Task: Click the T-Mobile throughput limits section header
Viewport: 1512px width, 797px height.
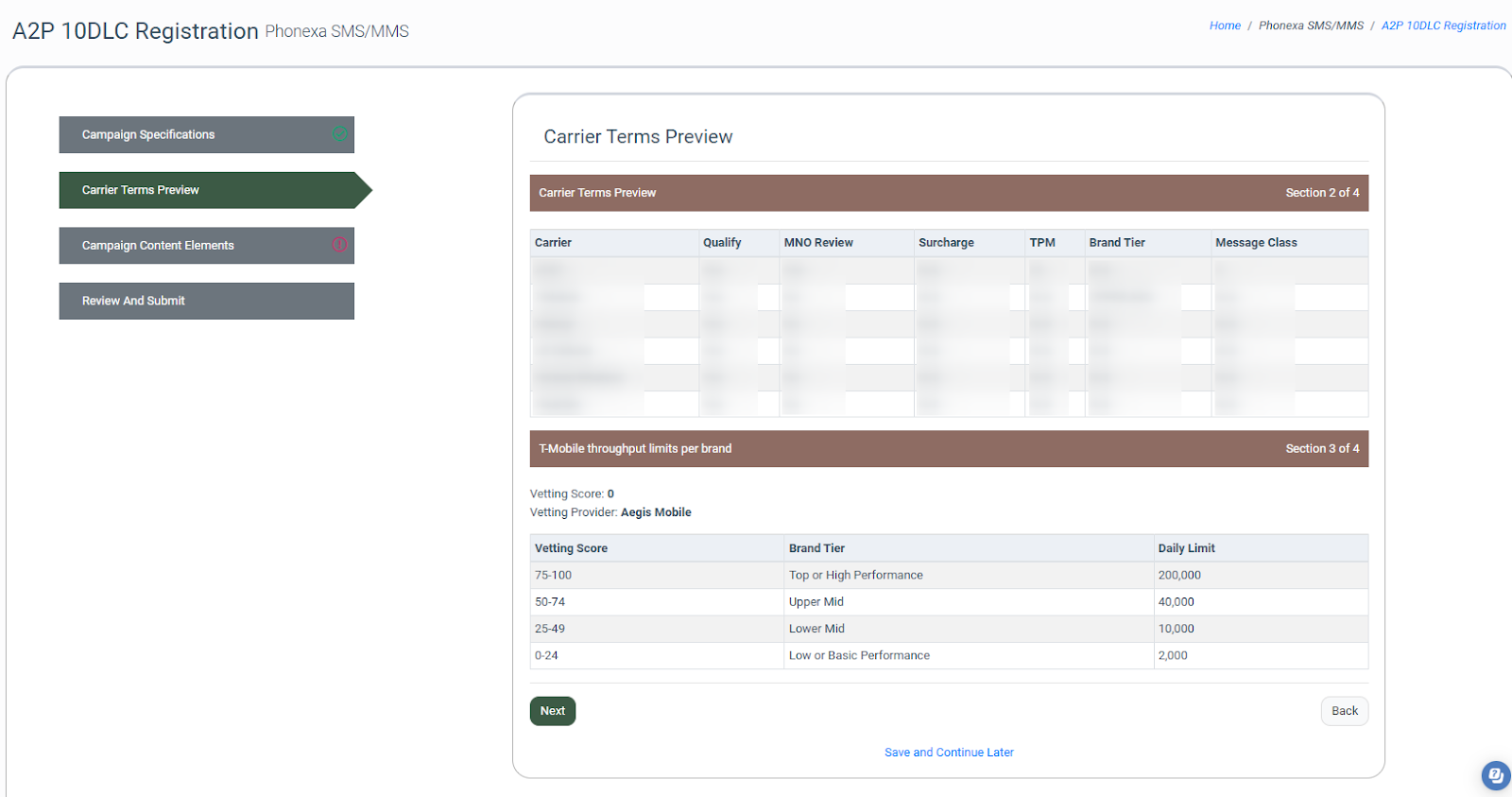Action: pos(635,449)
